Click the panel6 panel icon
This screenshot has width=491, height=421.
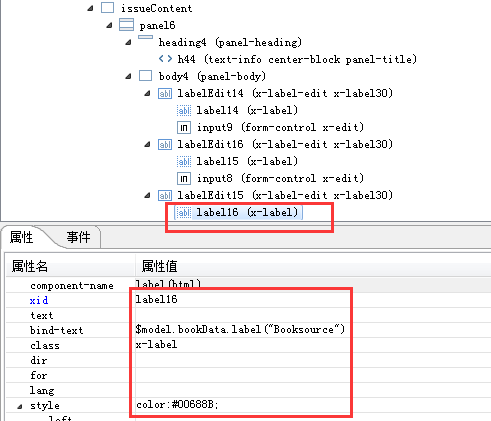126,25
